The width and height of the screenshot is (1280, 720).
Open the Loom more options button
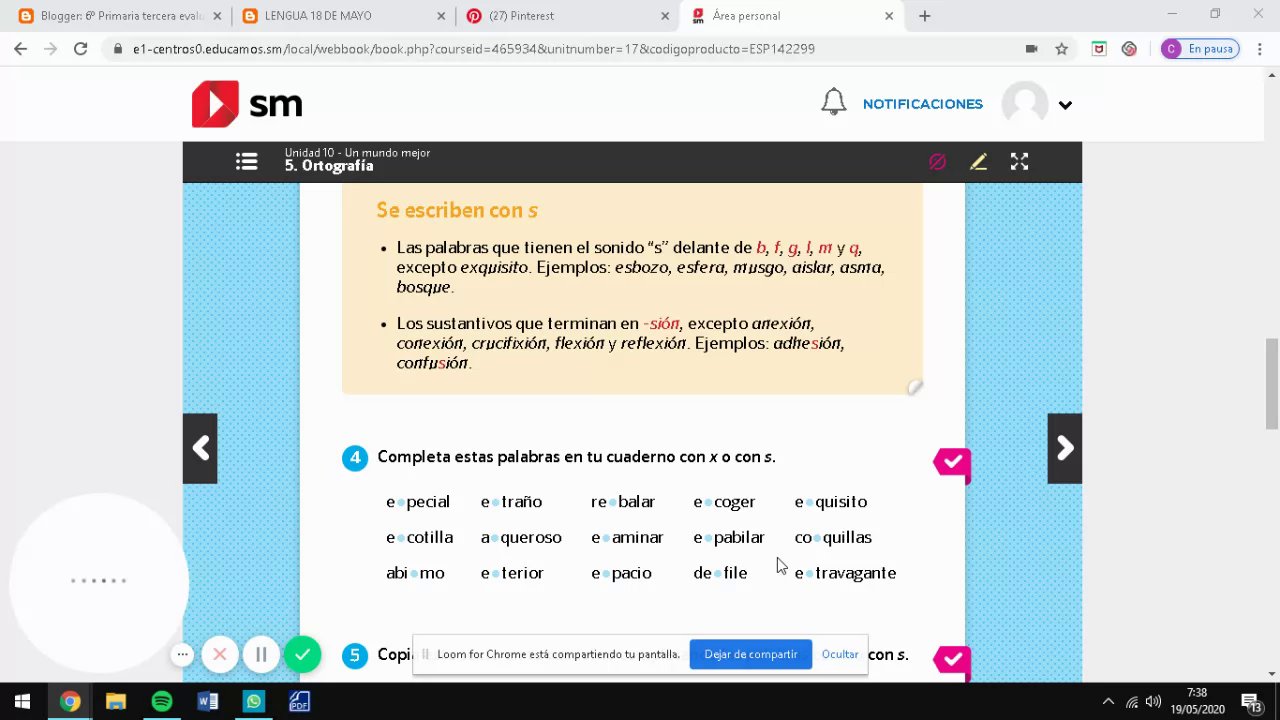coord(182,655)
